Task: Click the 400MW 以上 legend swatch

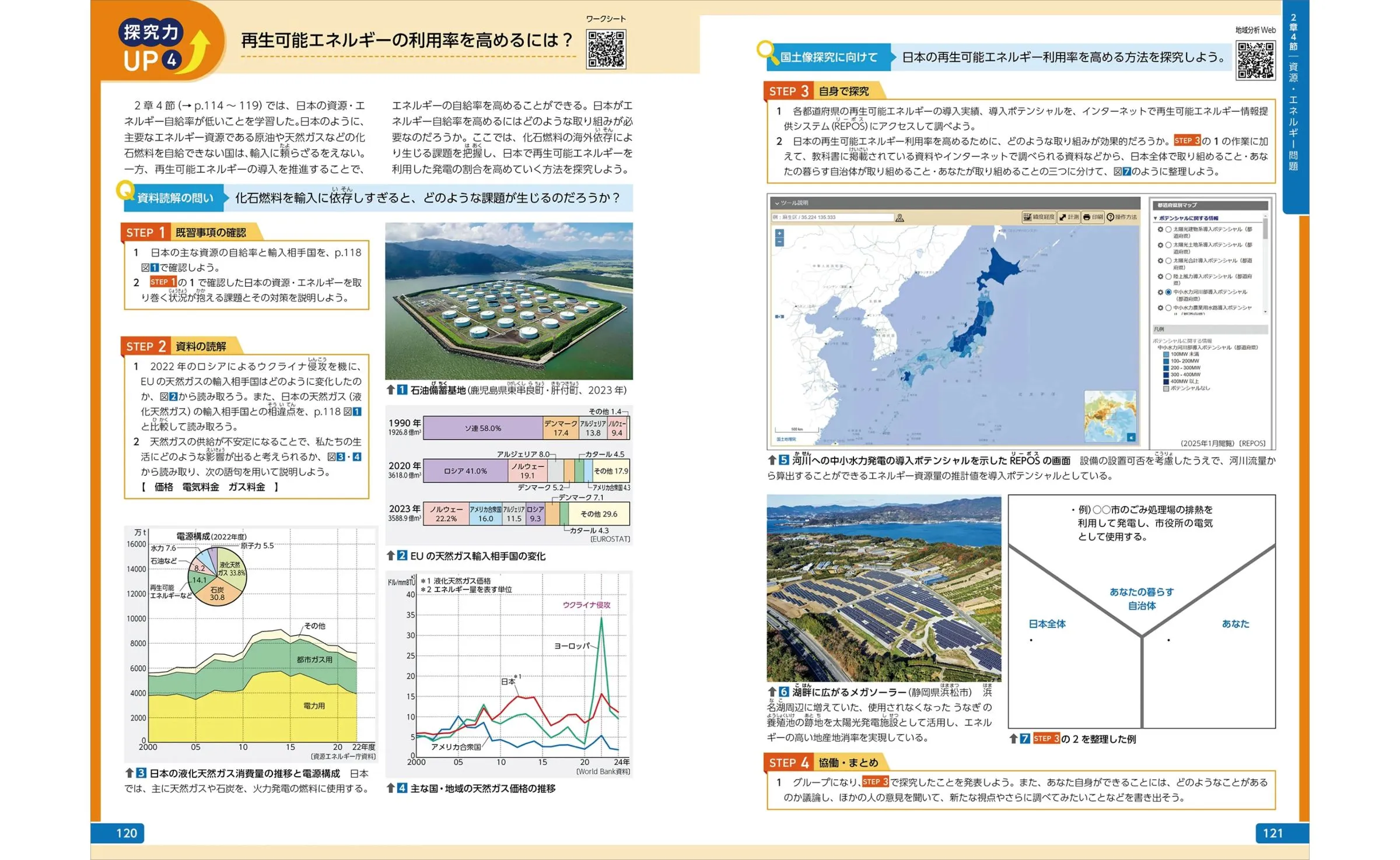Action: (x=1166, y=381)
